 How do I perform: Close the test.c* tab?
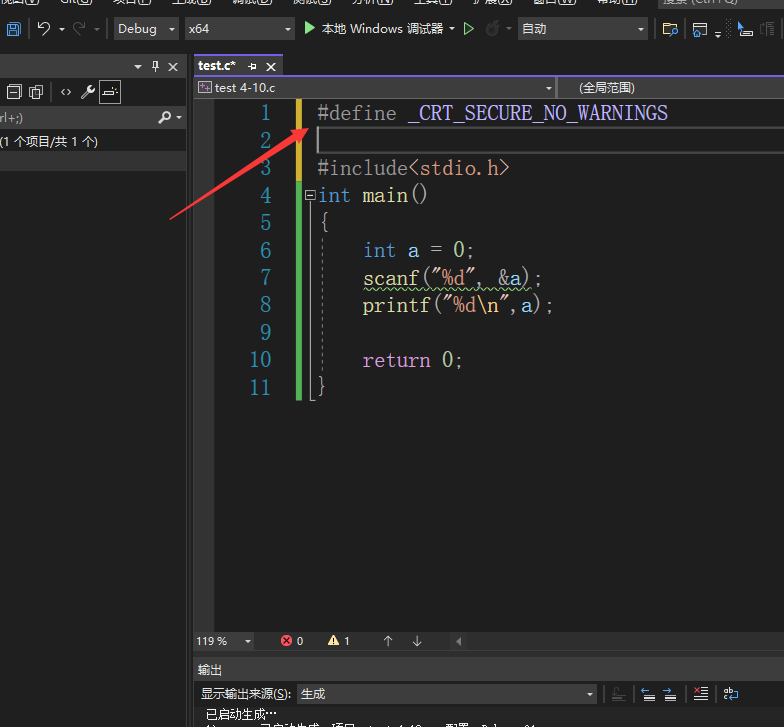pyautogui.click(x=271, y=66)
